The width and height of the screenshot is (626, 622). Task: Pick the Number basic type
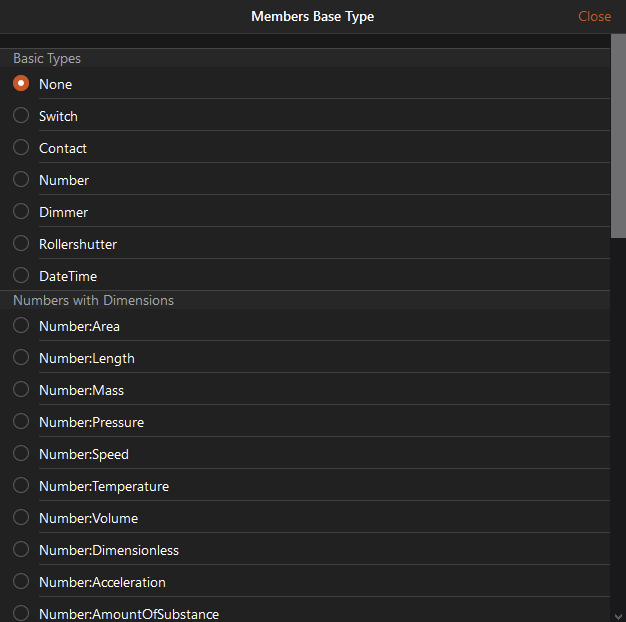(21, 180)
